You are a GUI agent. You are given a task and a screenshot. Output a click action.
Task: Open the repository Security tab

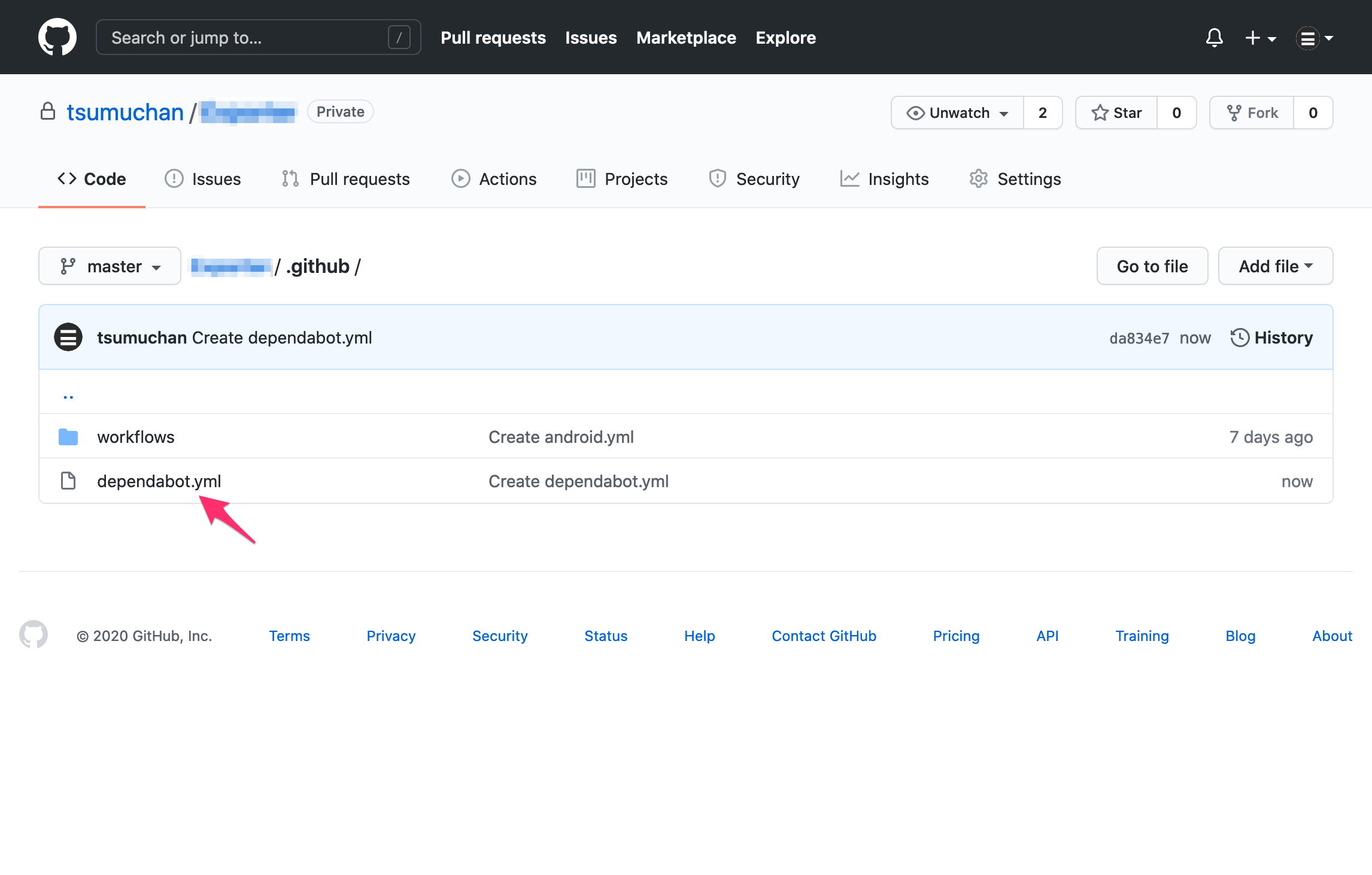754,178
